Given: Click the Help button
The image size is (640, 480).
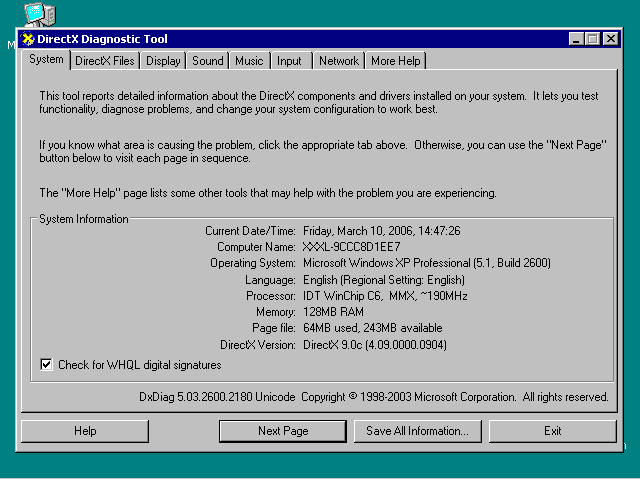Looking at the screenshot, I should click(85, 431).
